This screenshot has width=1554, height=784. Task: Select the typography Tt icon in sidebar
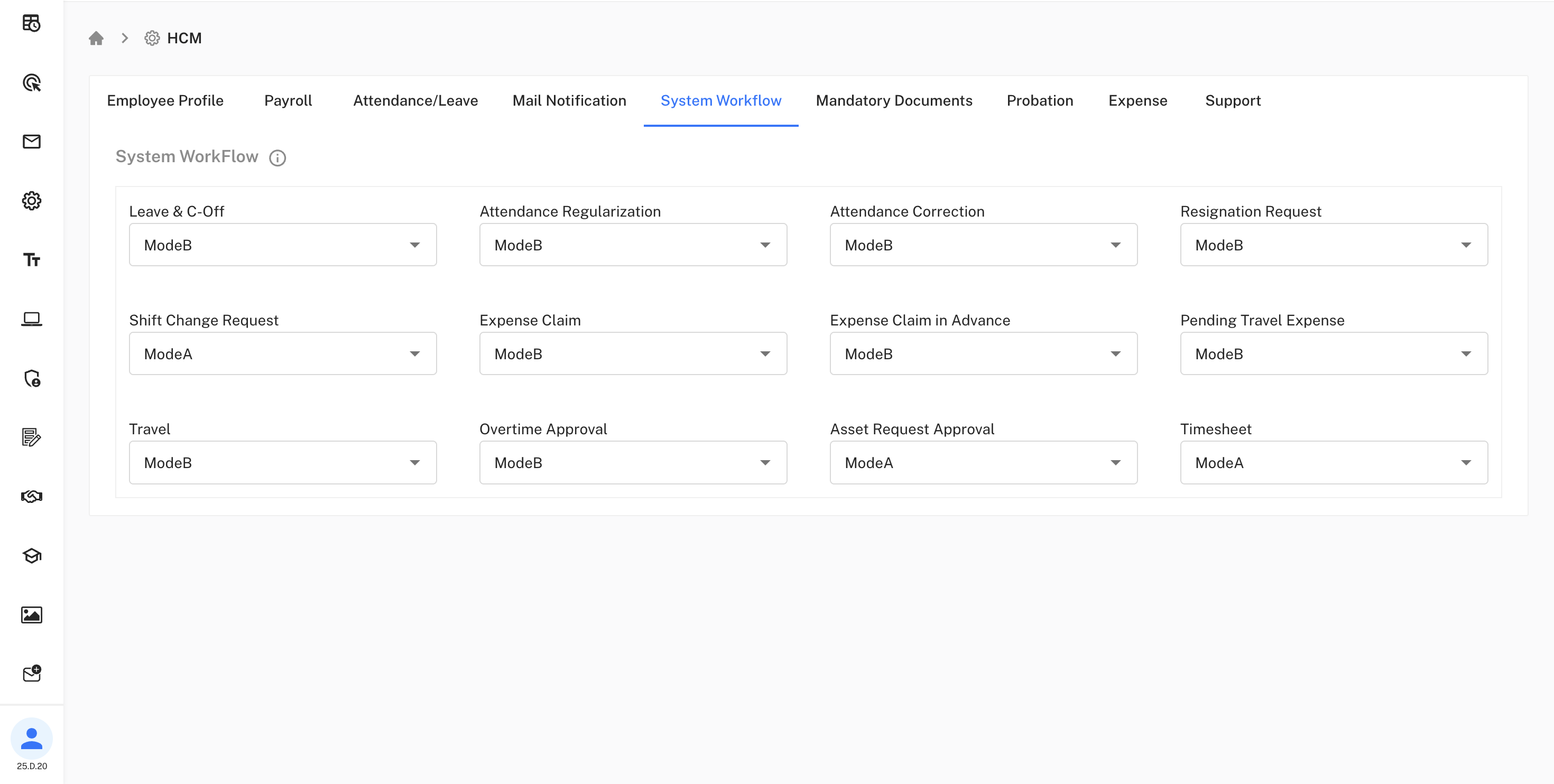pyautogui.click(x=31, y=260)
